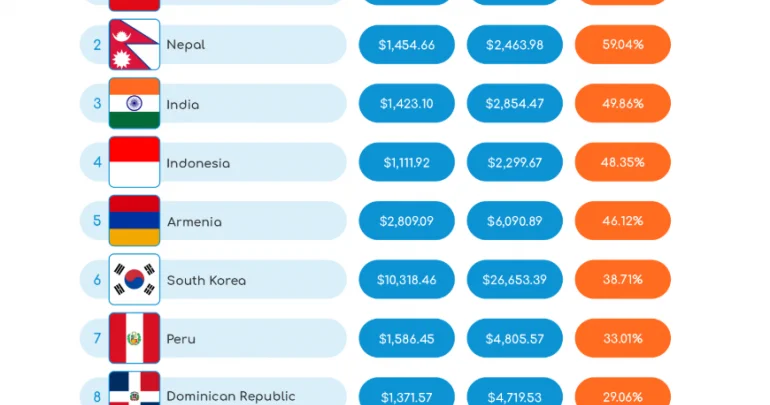Click the $1,111.92 value for Indonesia
This screenshot has height=405, width=770.
tap(407, 162)
